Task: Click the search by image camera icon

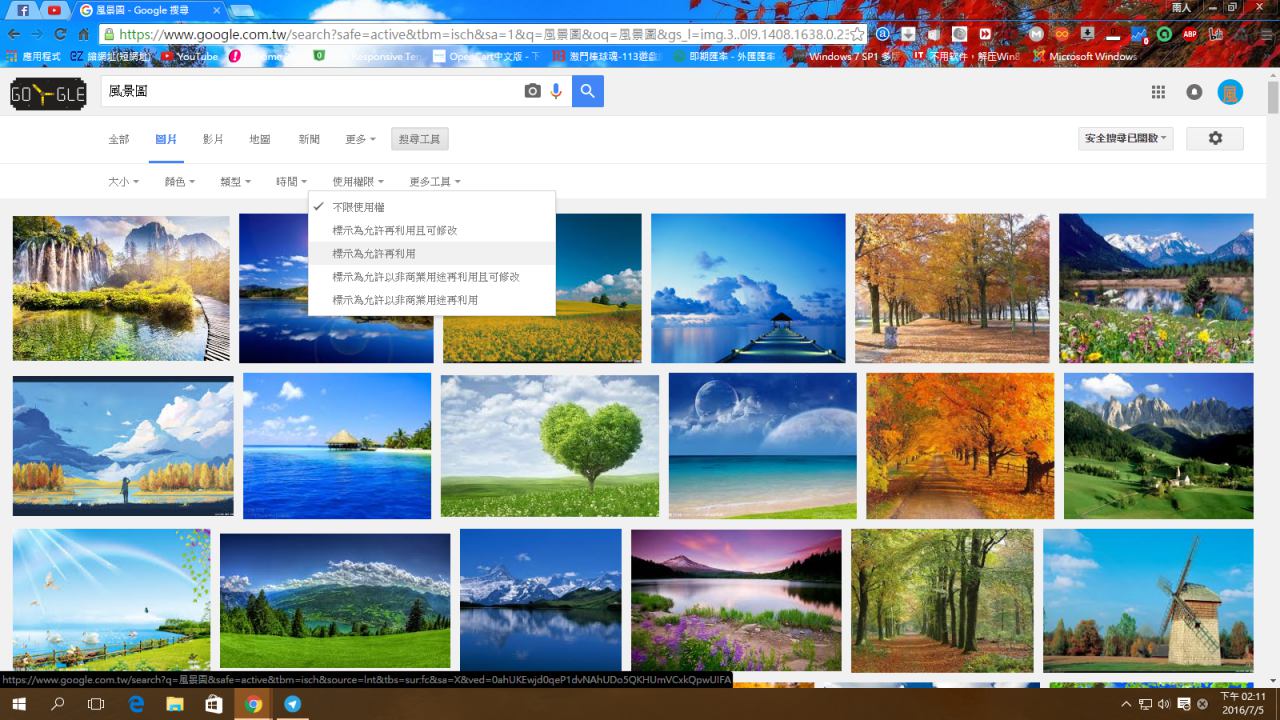Action: [532, 91]
